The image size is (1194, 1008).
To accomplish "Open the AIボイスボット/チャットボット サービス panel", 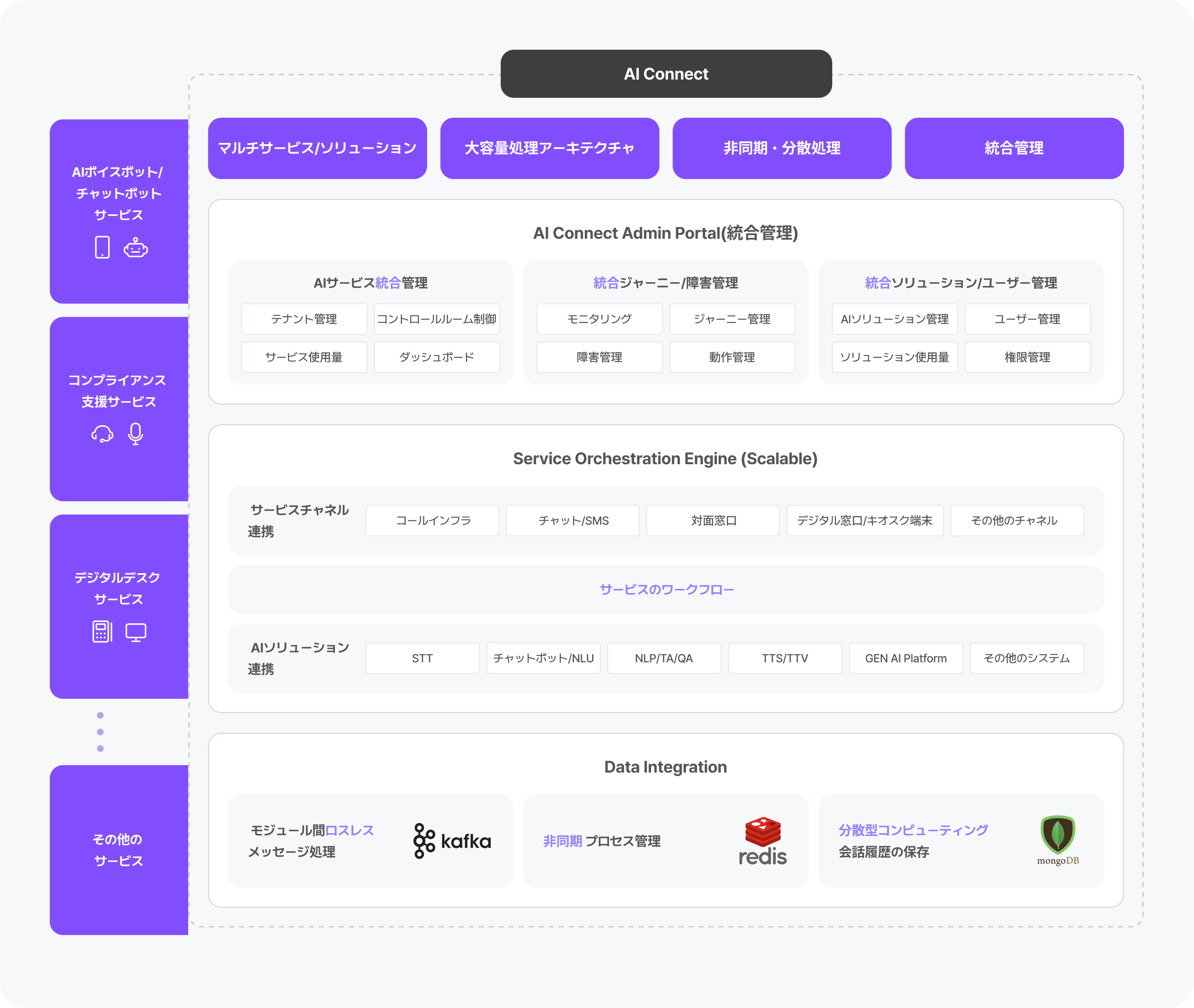I will [x=119, y=211].
